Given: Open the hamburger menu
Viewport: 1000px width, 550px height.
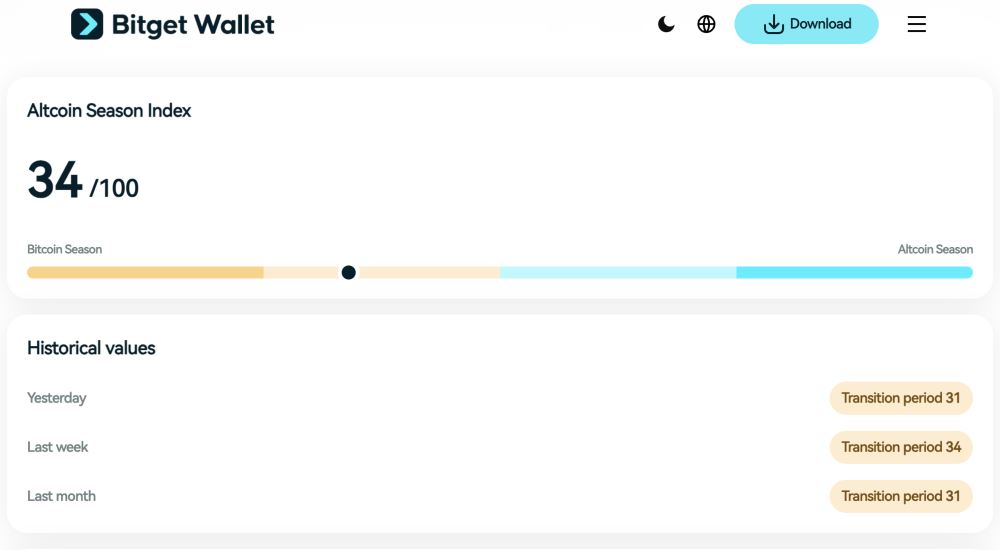Looking at the screenshot, I should coord(916,24).
